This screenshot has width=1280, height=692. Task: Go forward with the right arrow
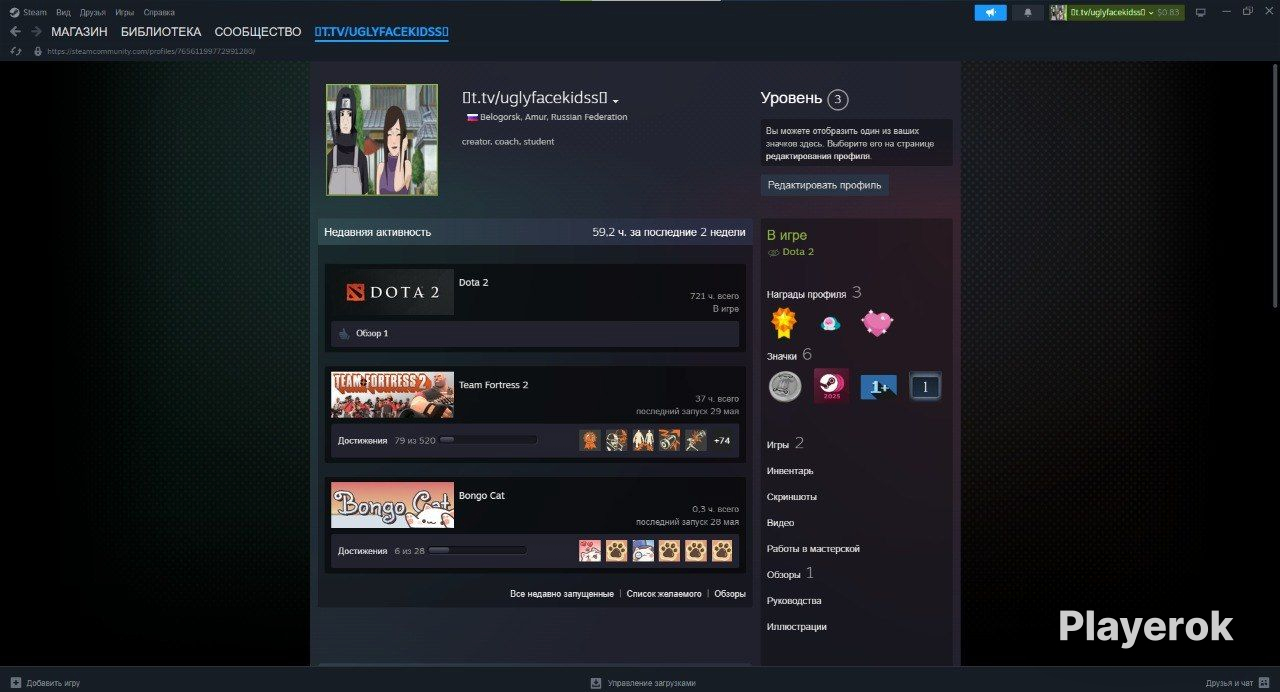pos(36,32)
